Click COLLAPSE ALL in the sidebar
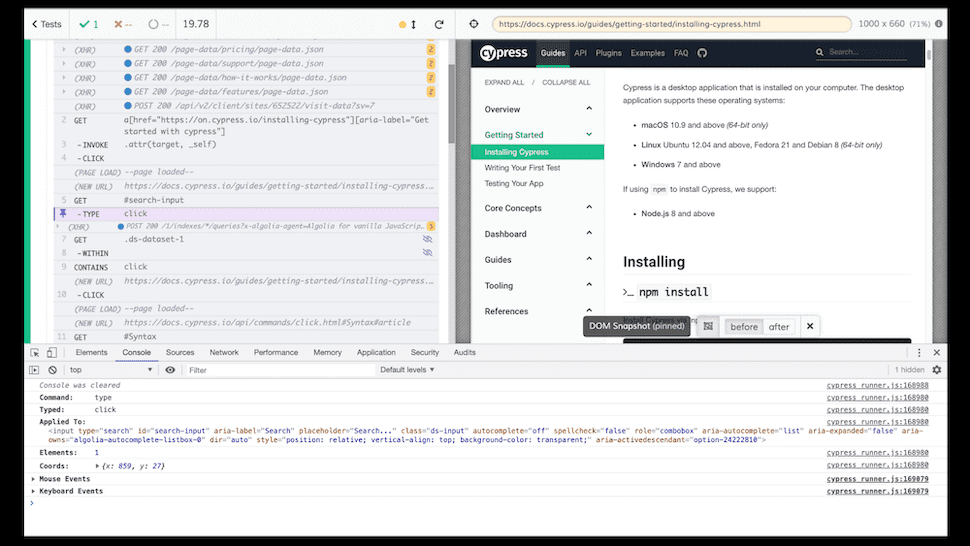Viewport: 970px width, 546px height. point(566,82)
